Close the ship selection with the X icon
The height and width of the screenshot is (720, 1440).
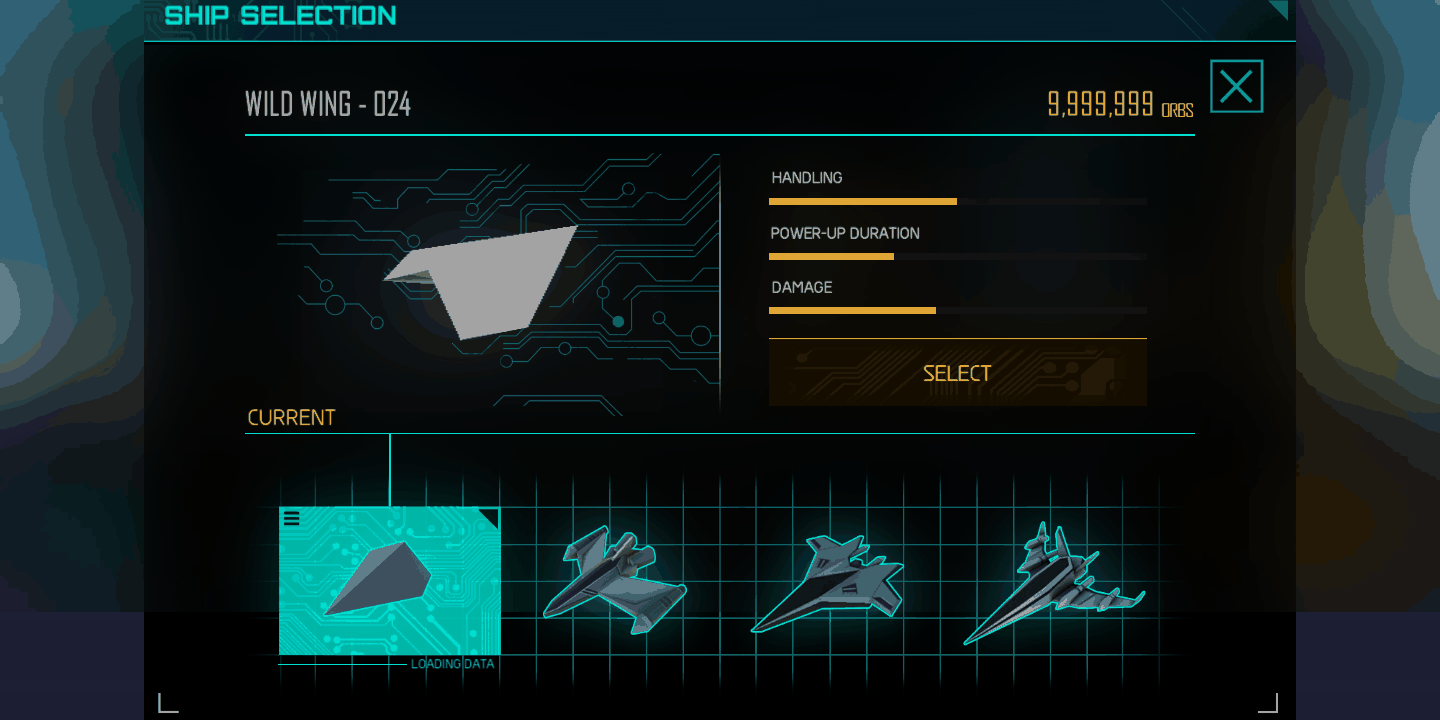click(x=1237, y=87)
